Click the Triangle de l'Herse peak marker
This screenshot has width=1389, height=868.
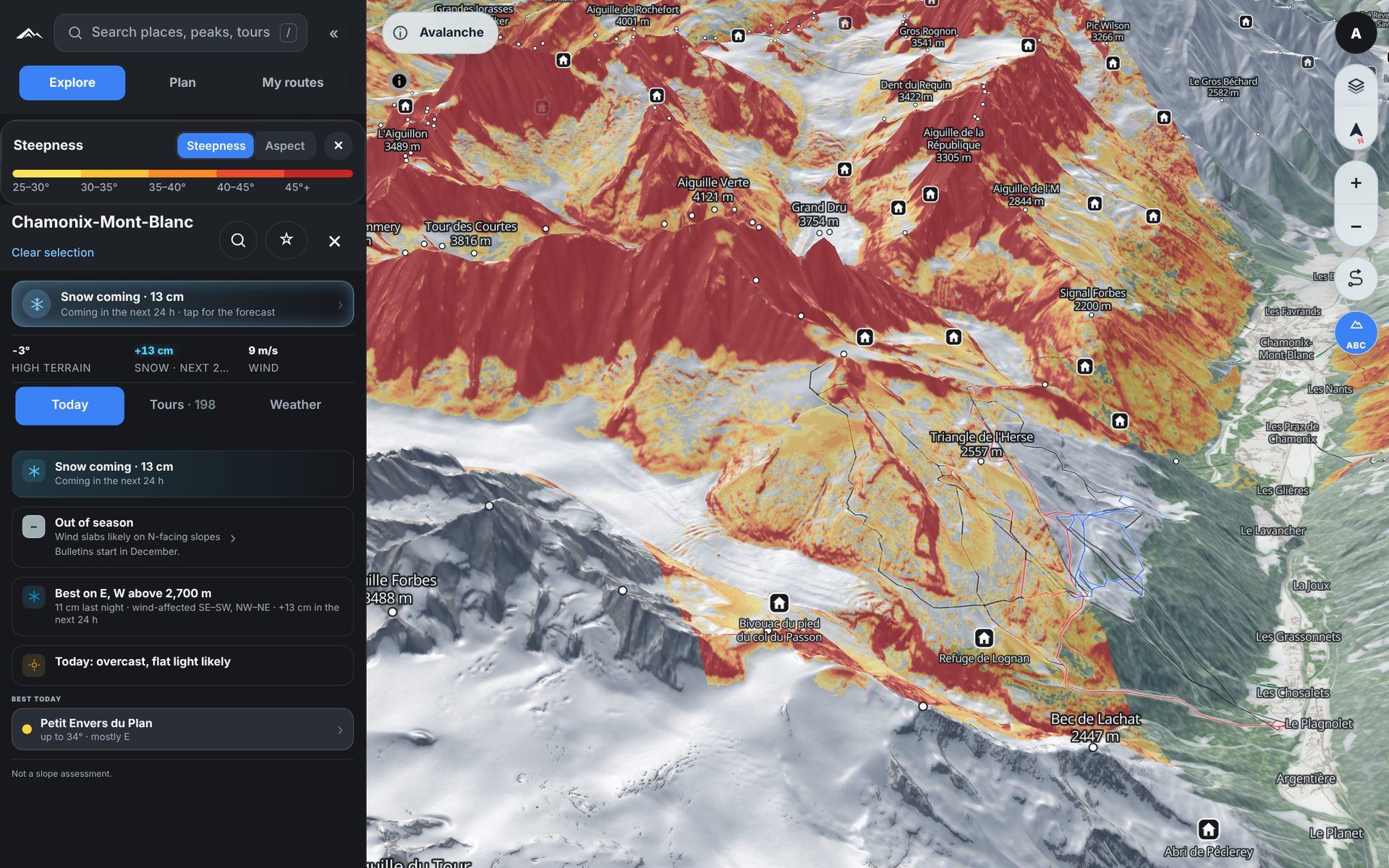981,461
